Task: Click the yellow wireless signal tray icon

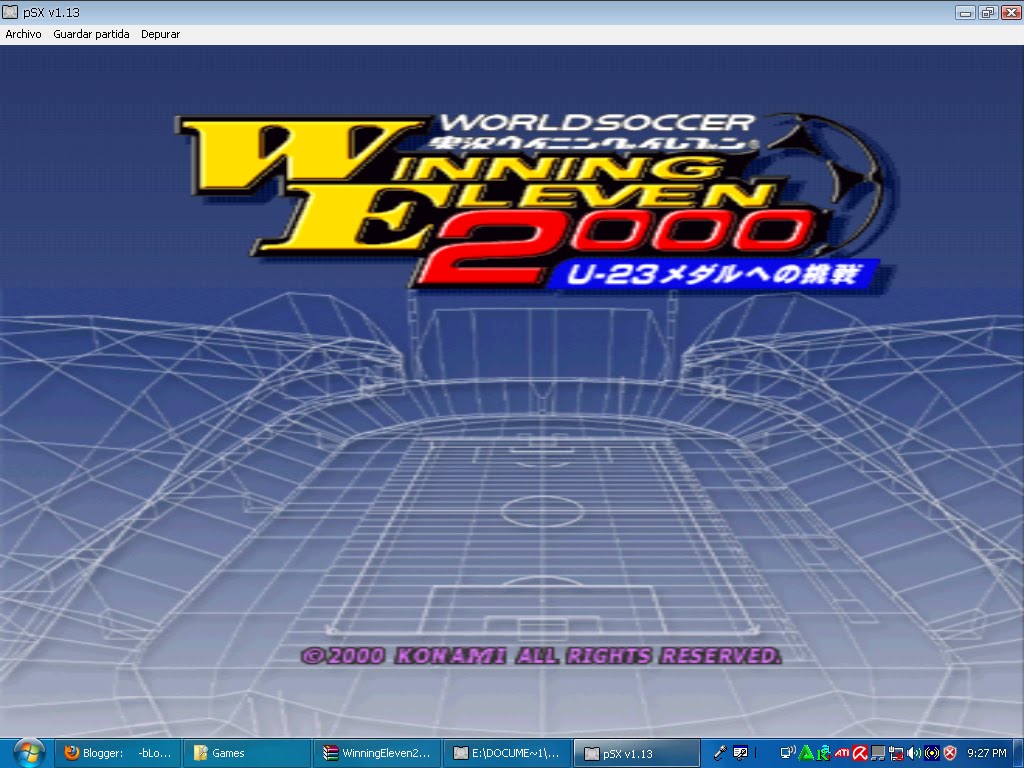Action: (932, 753)
